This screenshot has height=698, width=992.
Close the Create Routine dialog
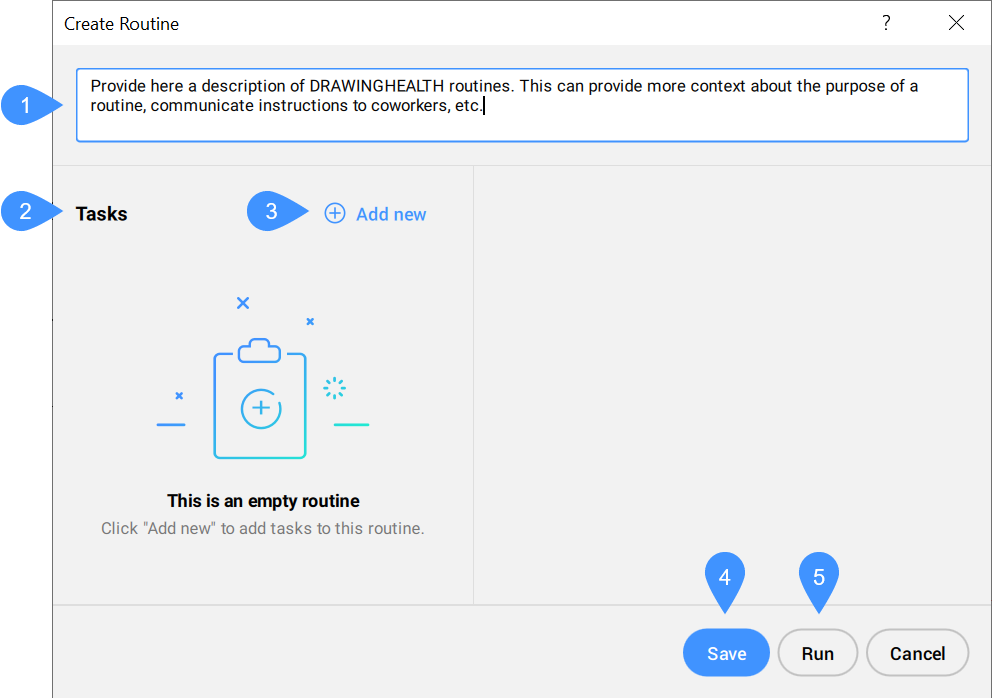[957, 23]
